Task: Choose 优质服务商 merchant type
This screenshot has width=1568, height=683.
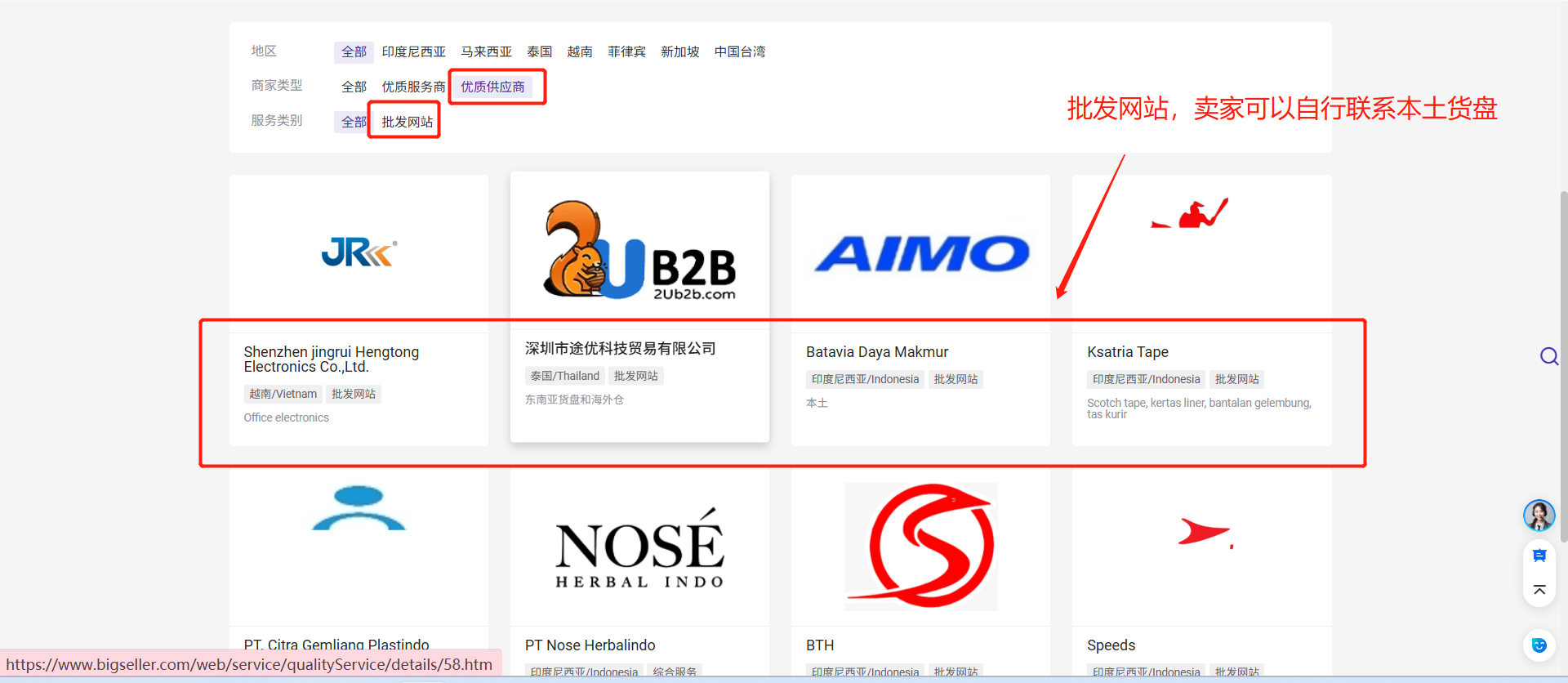Action: click(x=413, y=87)
